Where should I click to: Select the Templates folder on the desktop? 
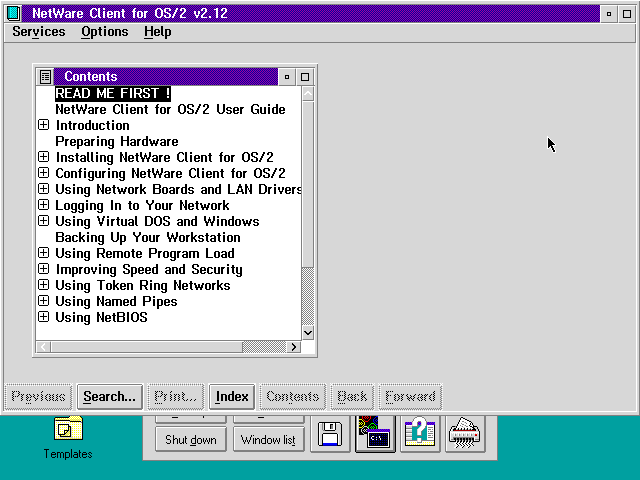pyautogui.click(x=68, y=438)
